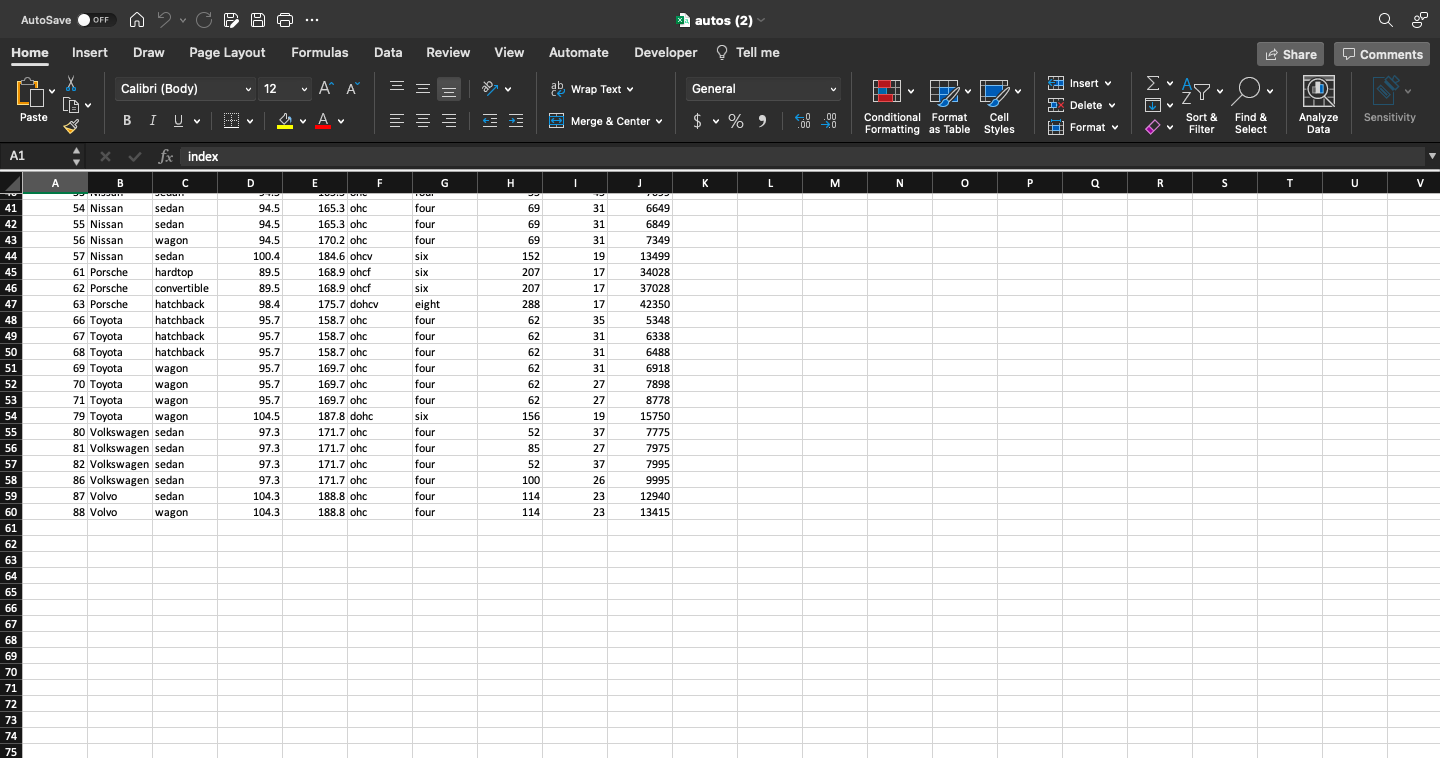The width and height of the screenshot is (1440, 758).
Task: Toggle bold formatting
Action: tap(126, 120)
